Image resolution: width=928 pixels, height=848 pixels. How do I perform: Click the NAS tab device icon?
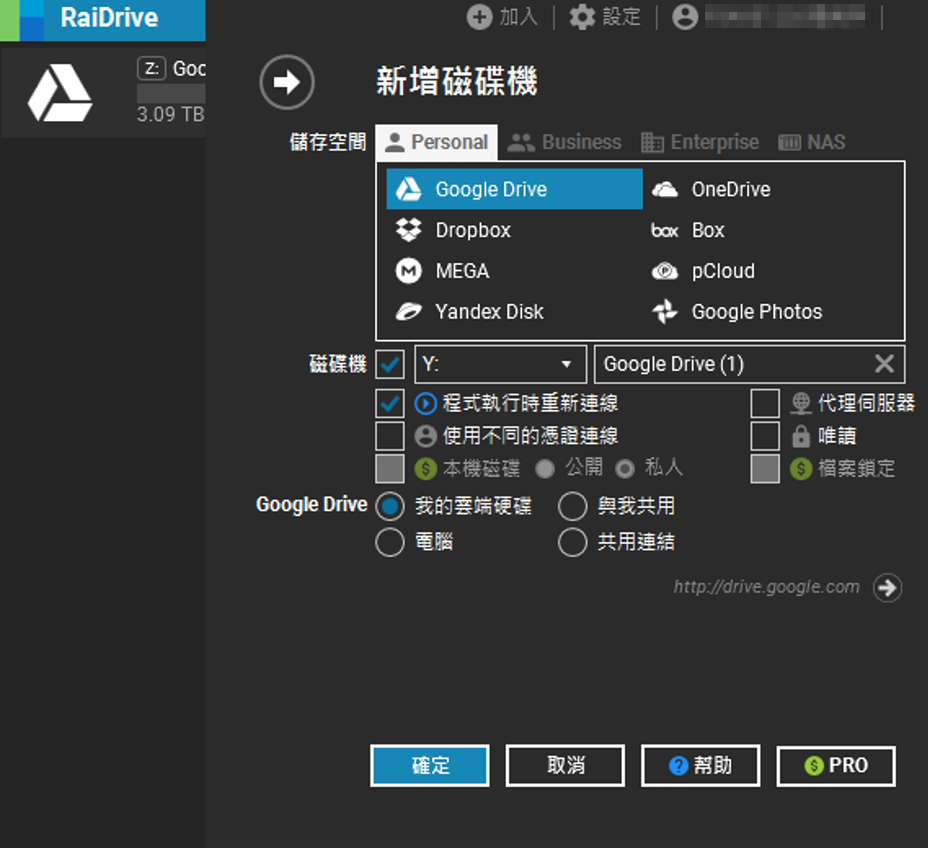click(789, 143)
